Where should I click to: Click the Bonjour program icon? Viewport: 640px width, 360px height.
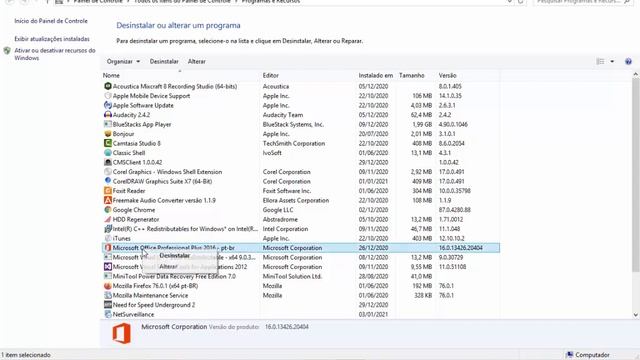[108, 133]
